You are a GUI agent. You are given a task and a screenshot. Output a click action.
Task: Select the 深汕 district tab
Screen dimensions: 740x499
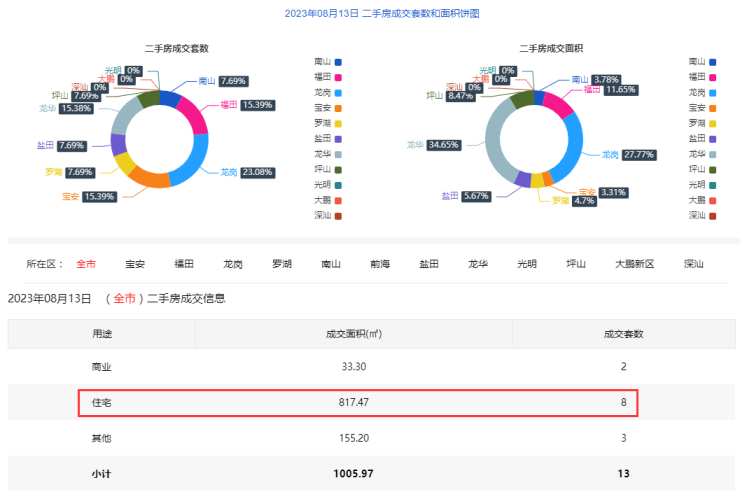[693, 264]
